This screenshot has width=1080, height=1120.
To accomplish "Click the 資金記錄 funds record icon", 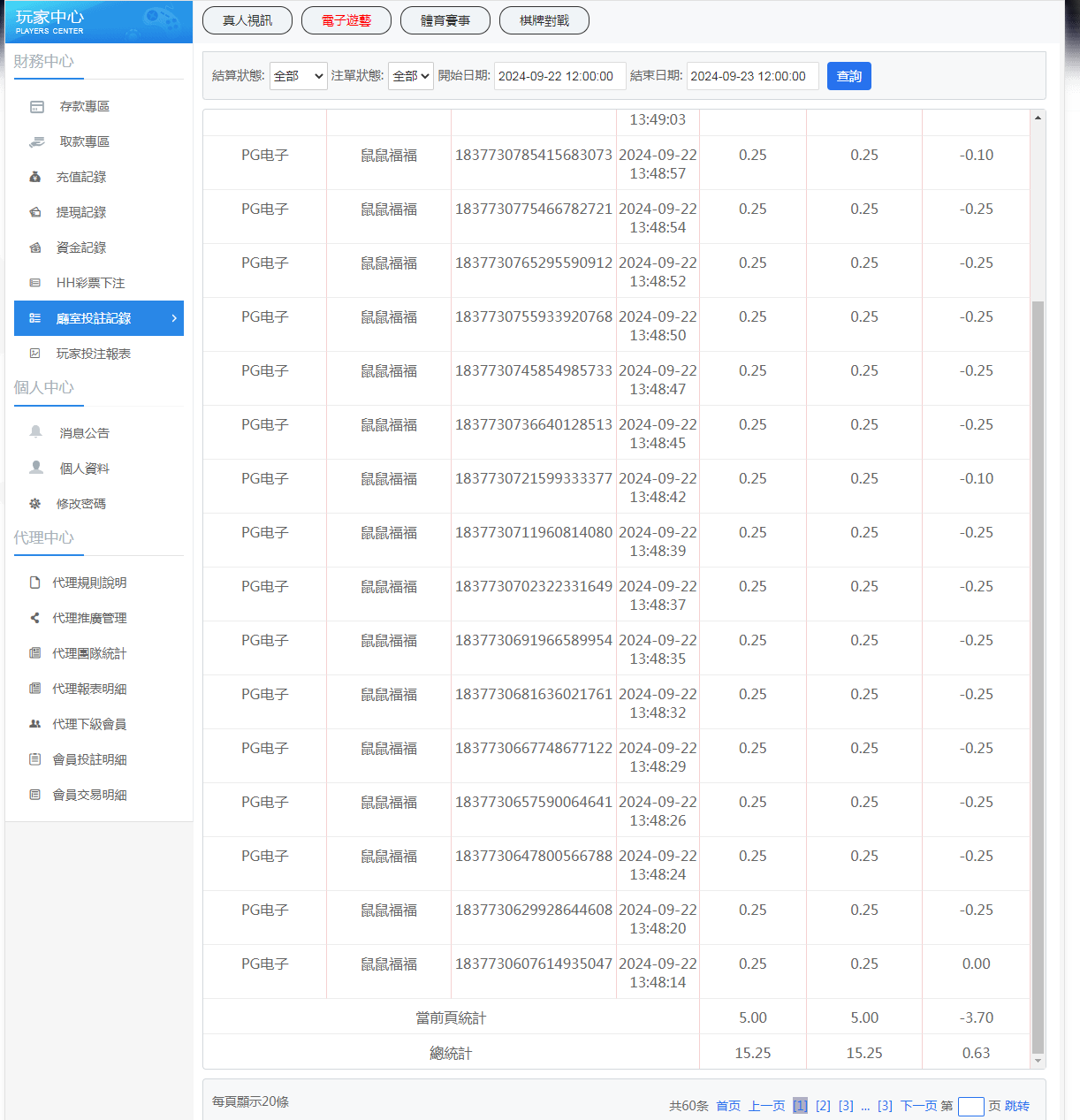I will pyautogui.click(x=35, y=248).
